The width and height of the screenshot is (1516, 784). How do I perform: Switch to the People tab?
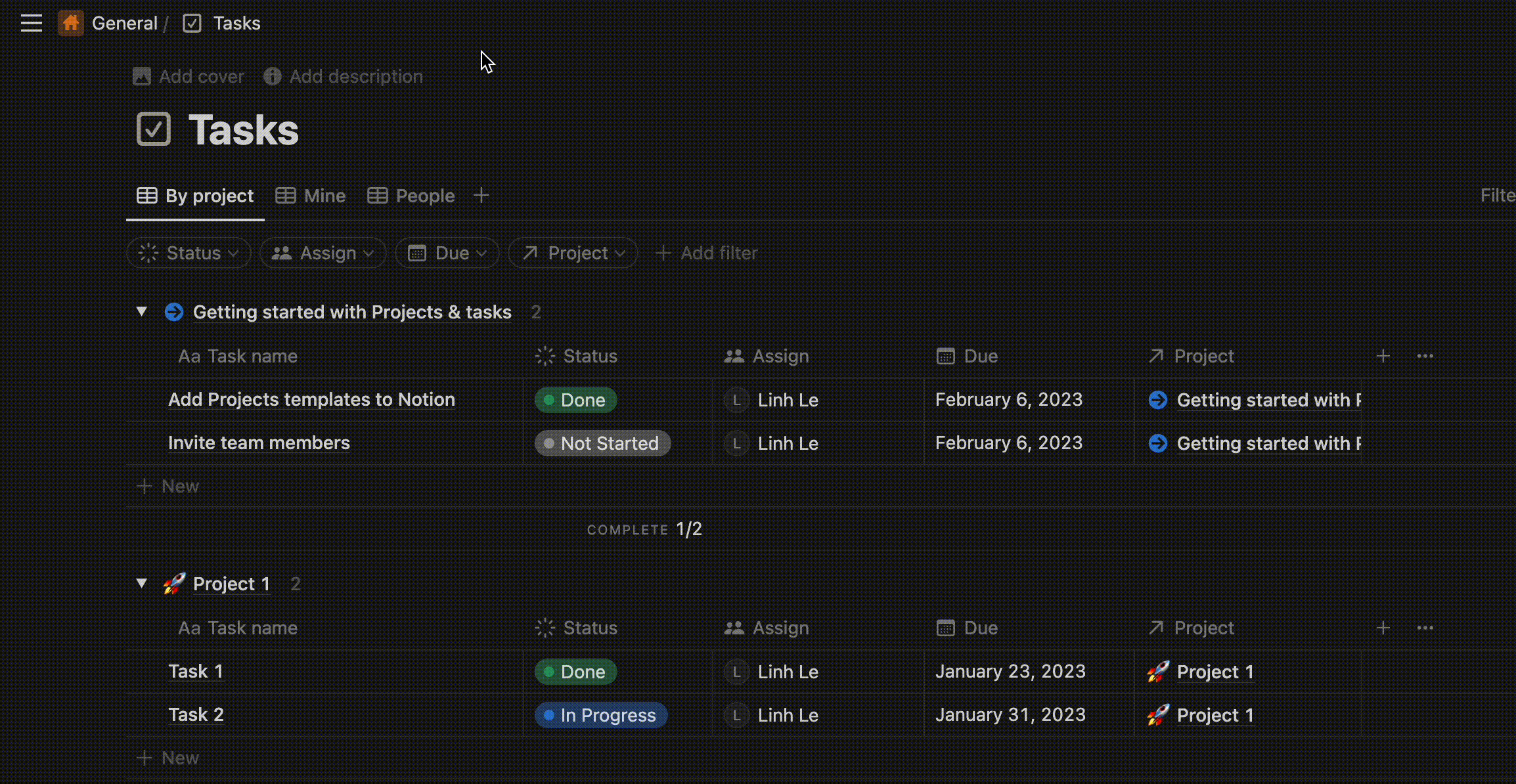(411, 195)
